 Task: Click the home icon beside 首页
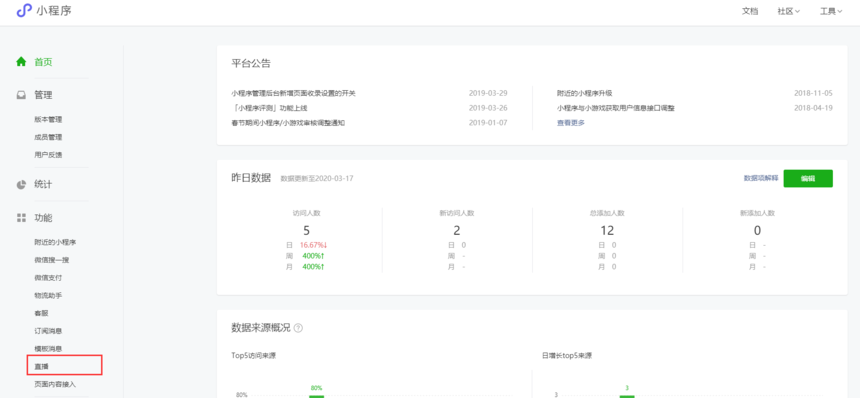click(21, 61)
